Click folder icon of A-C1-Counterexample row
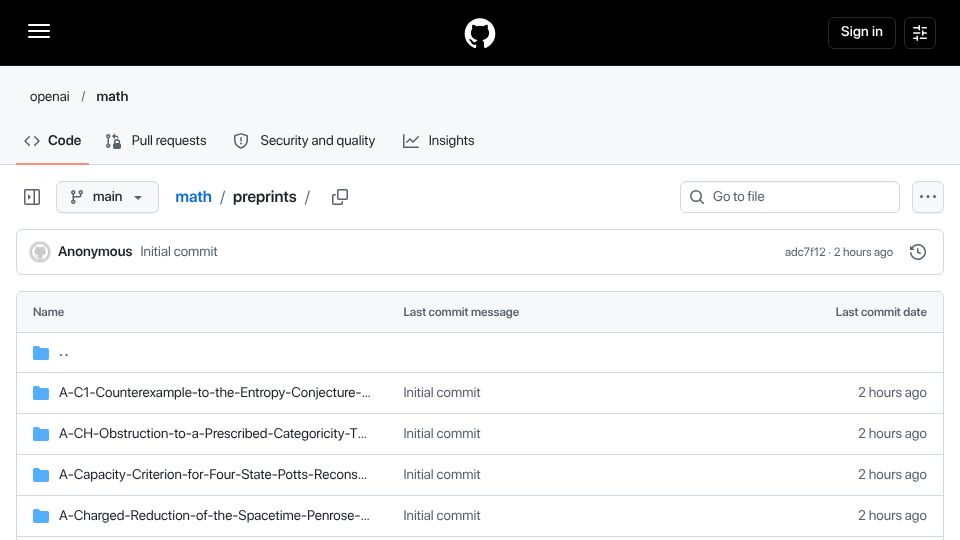Screen dimensions: 960x540 coord(41,393)
